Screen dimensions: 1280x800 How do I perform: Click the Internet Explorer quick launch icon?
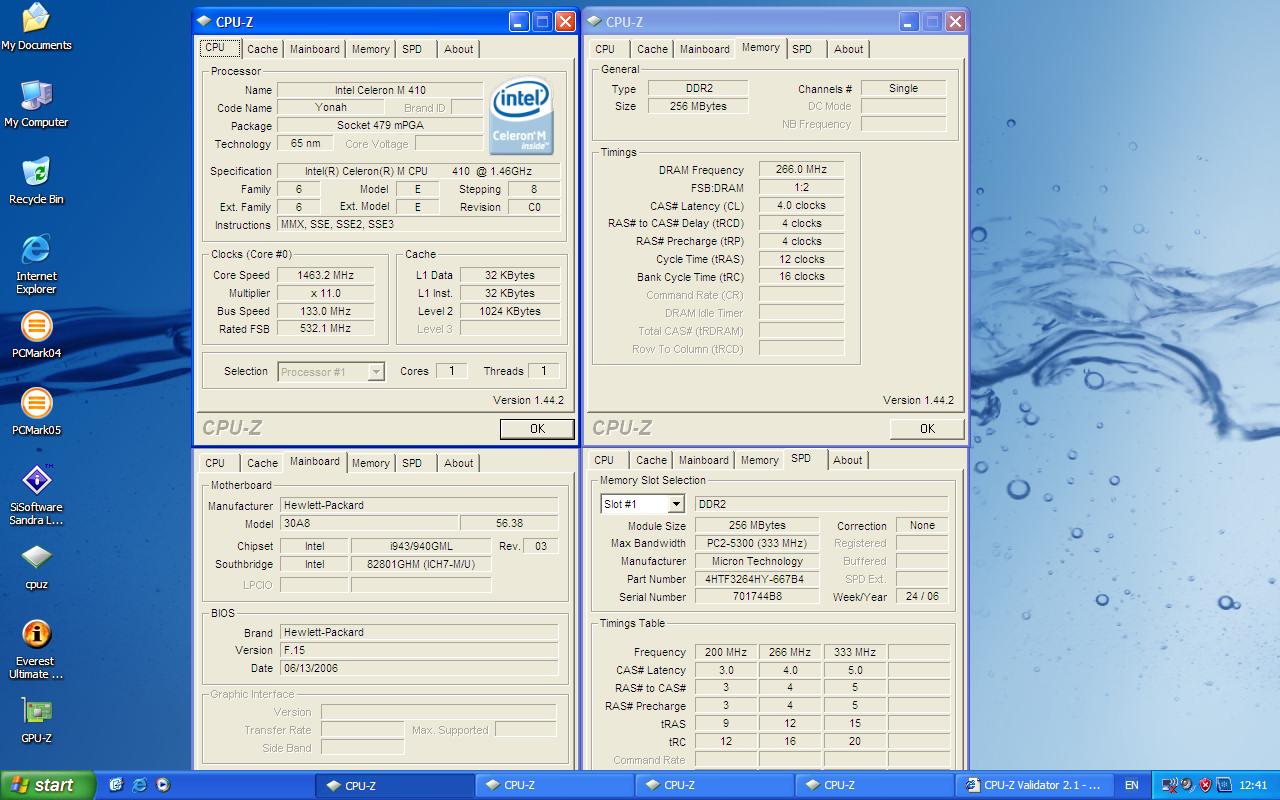(x=139, y=785)
